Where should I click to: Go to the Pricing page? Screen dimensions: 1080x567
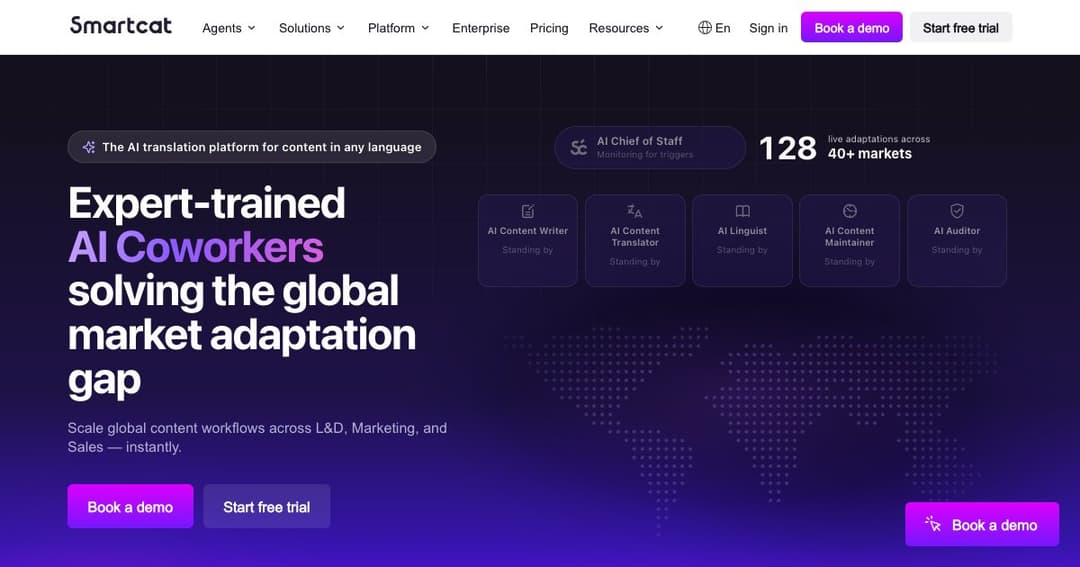(x=549, y=28)
